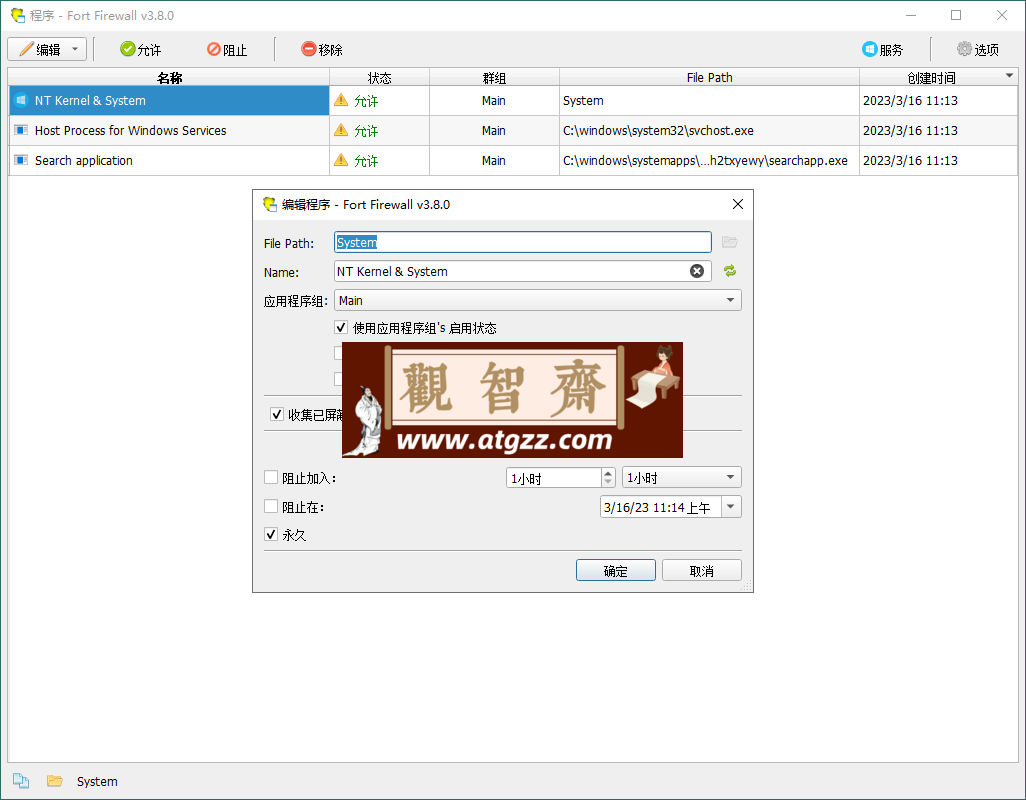
Task: Select Host Process for Windows Services row
Action: coord(513,131)
